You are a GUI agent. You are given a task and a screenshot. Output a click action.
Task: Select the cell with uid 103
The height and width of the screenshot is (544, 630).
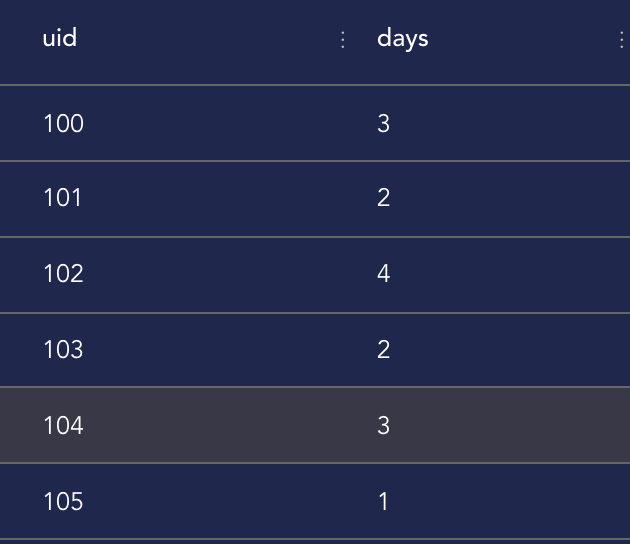pos(64,350)
